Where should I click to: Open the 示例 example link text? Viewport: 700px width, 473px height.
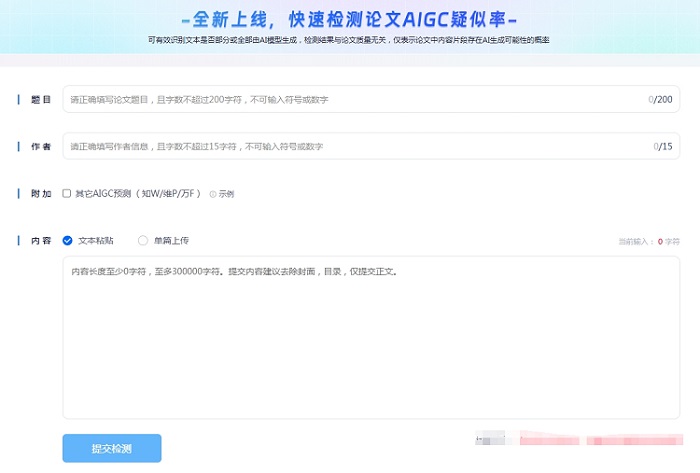coord(226,194)
